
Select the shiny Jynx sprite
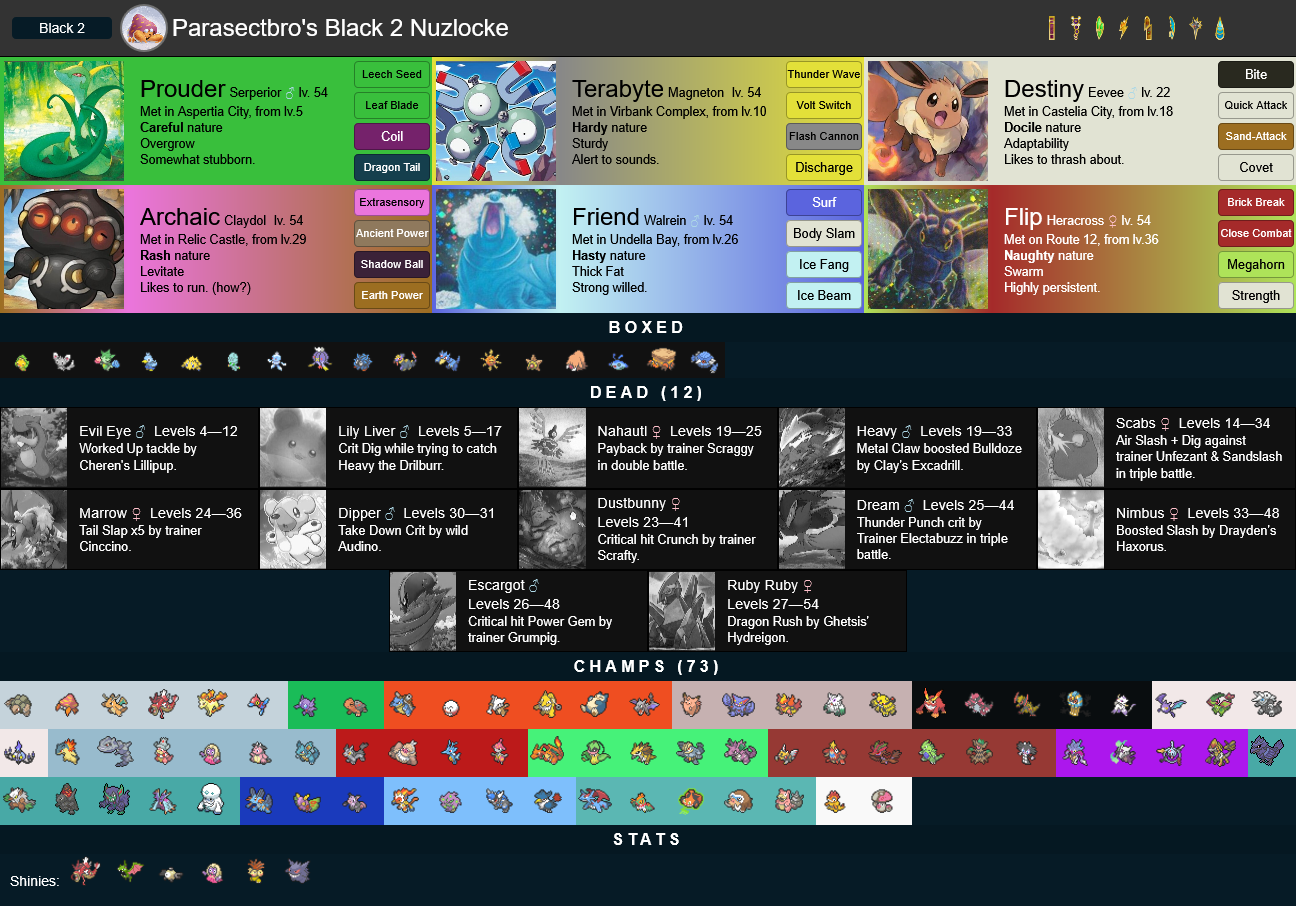(x=212, y=872)
